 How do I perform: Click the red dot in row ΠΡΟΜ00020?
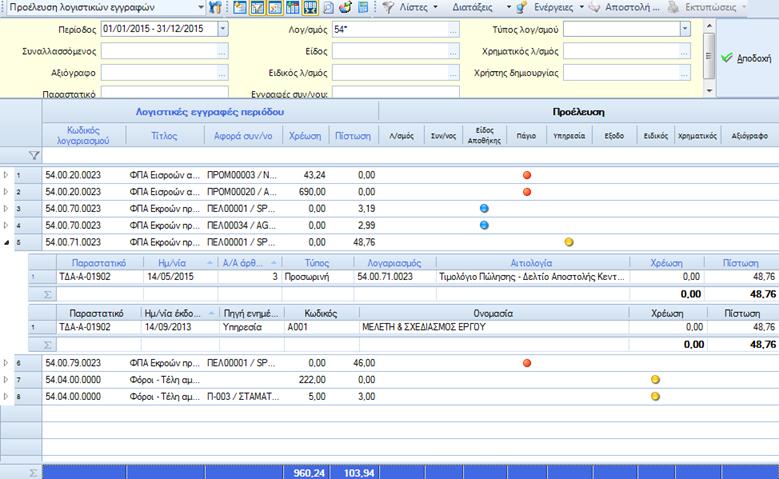(527, 192)
